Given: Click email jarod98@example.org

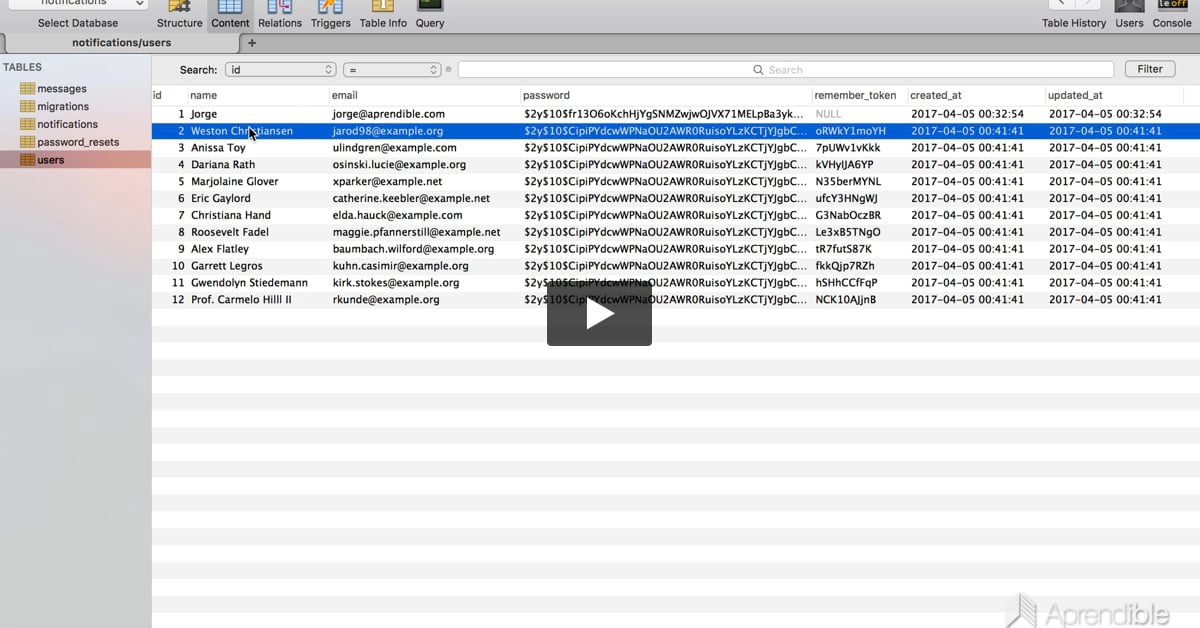Looking at the screenshot, I should [x=388, y=131].
